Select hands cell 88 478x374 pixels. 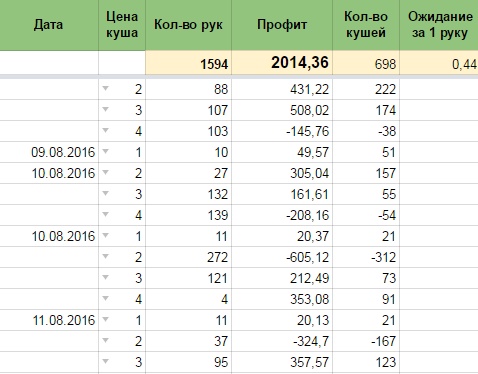pos(188,89)
